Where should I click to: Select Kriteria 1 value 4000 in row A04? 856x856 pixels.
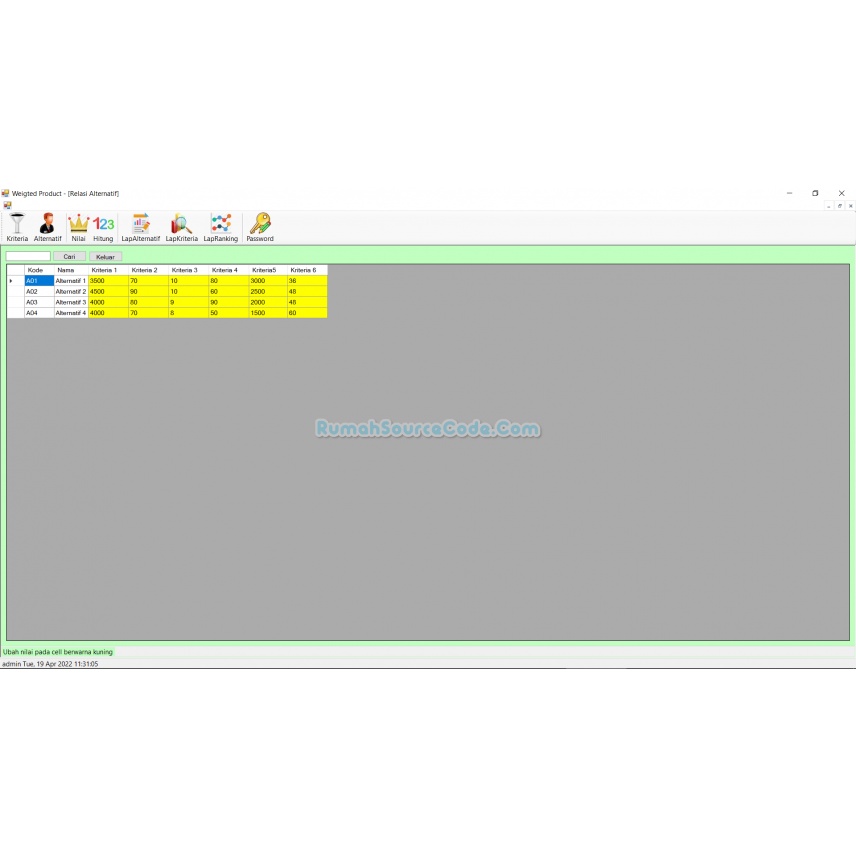pos(108,313)
